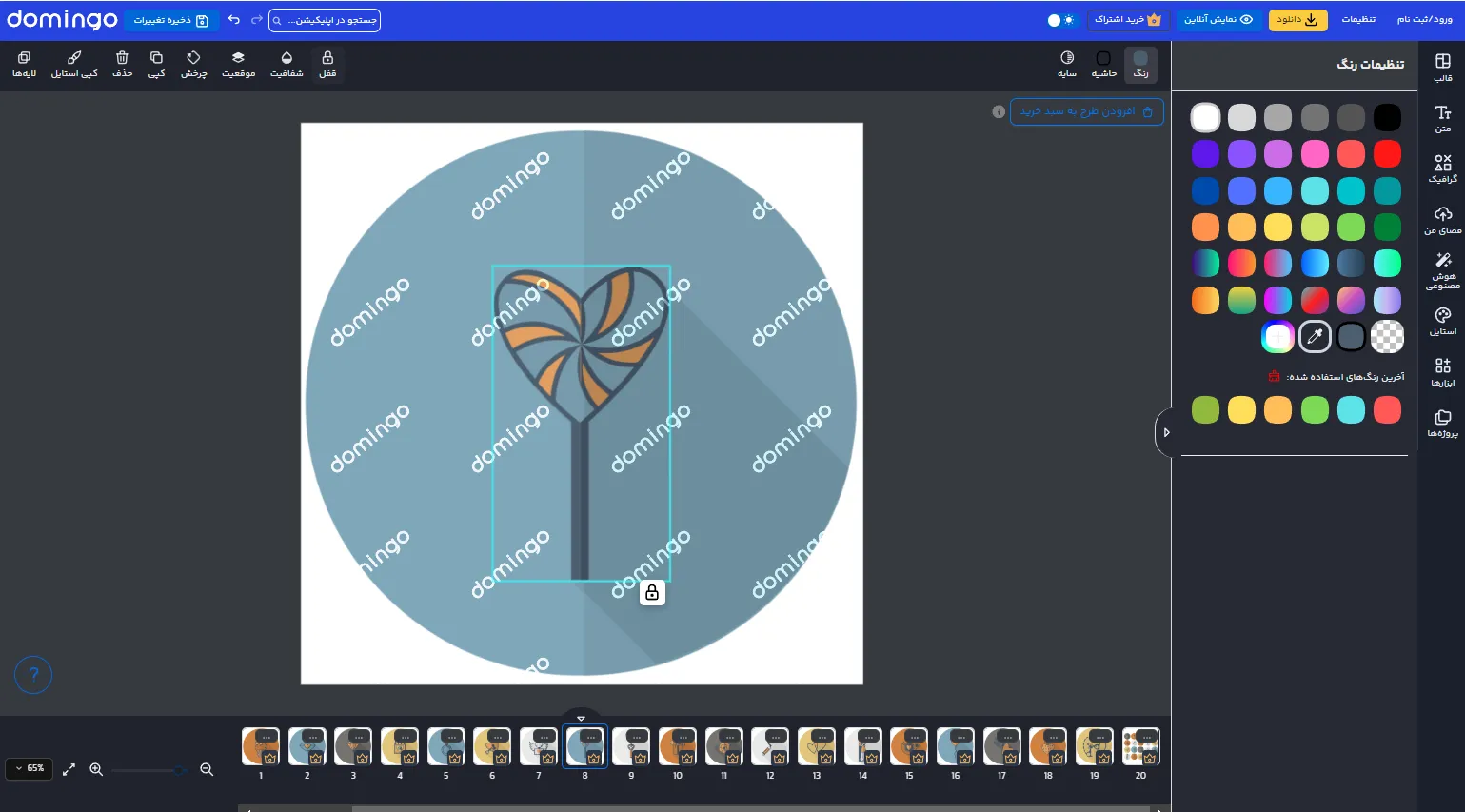The image size is (1465, 812).
Task: Open the AI (هوش مصنوعی) sidebar tab
Action: pos(1442,270)
